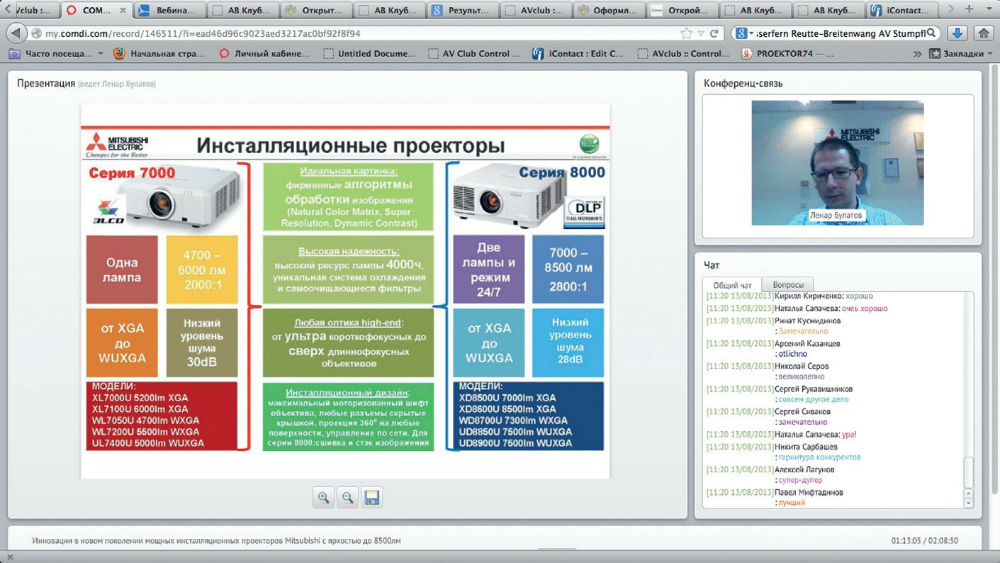This screenshot has width=1000, height=563.
Task: Bookmark this page with the star icon
Action: click(686, 33)
